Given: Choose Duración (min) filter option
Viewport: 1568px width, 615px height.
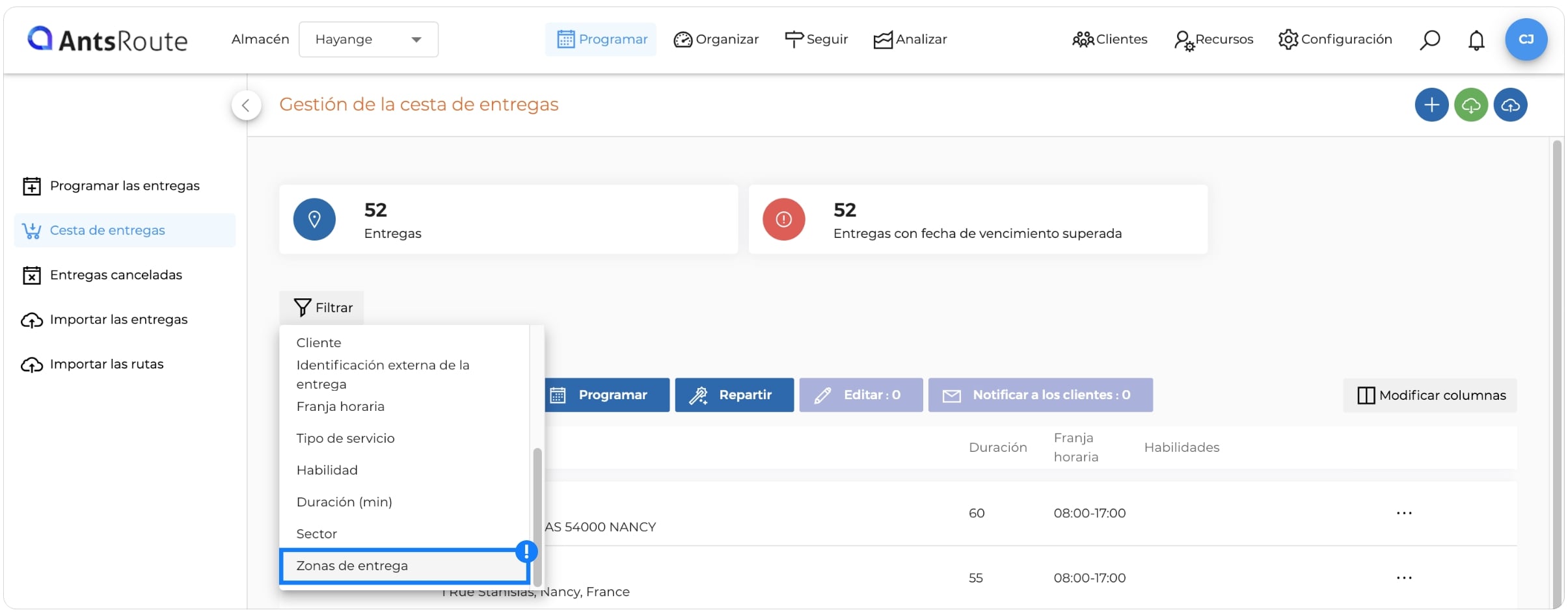Looking at the screenshot, I should pos(404,502).
